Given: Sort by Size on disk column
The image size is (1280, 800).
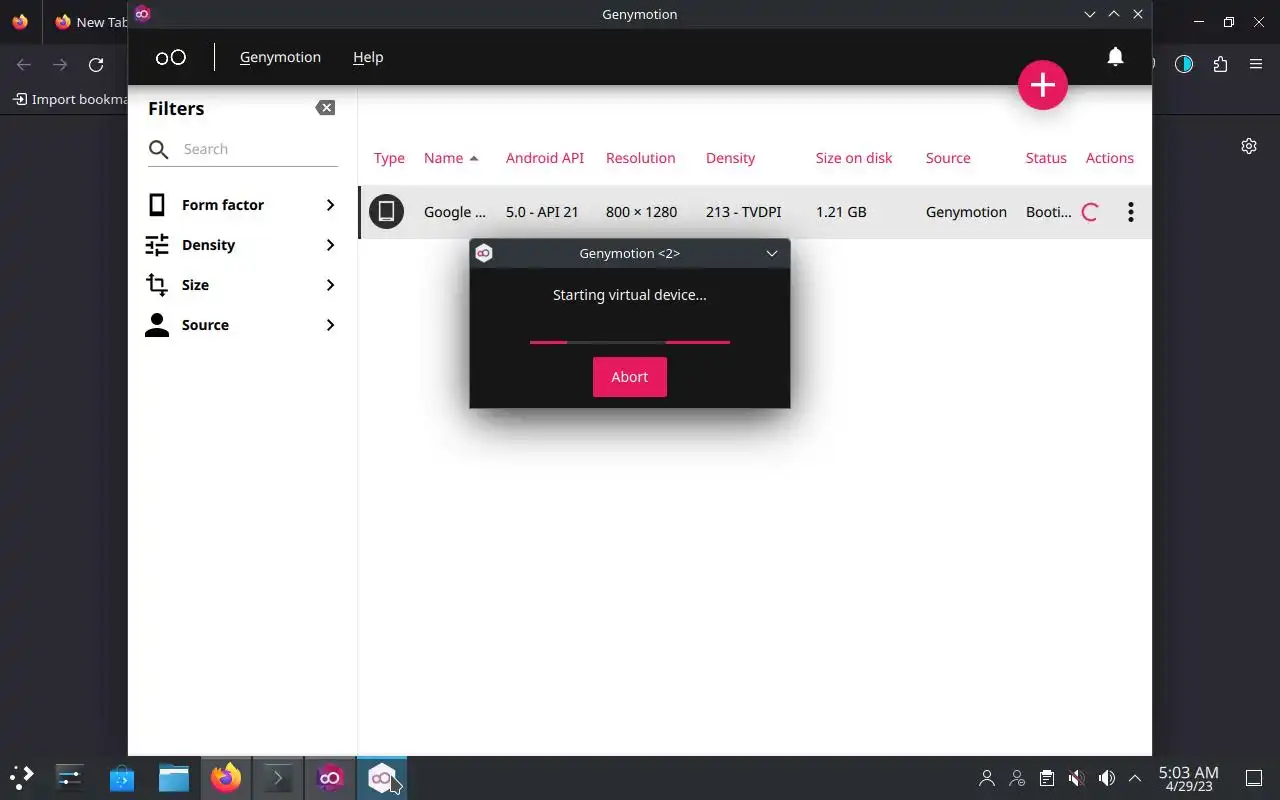Looking at the screenshot, I should coord(854,158).
